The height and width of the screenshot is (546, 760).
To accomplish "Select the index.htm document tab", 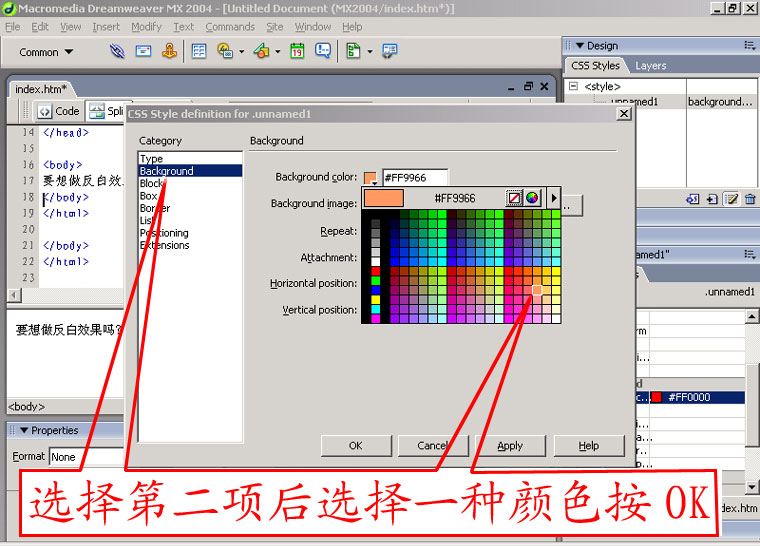I will coord(40,89).
